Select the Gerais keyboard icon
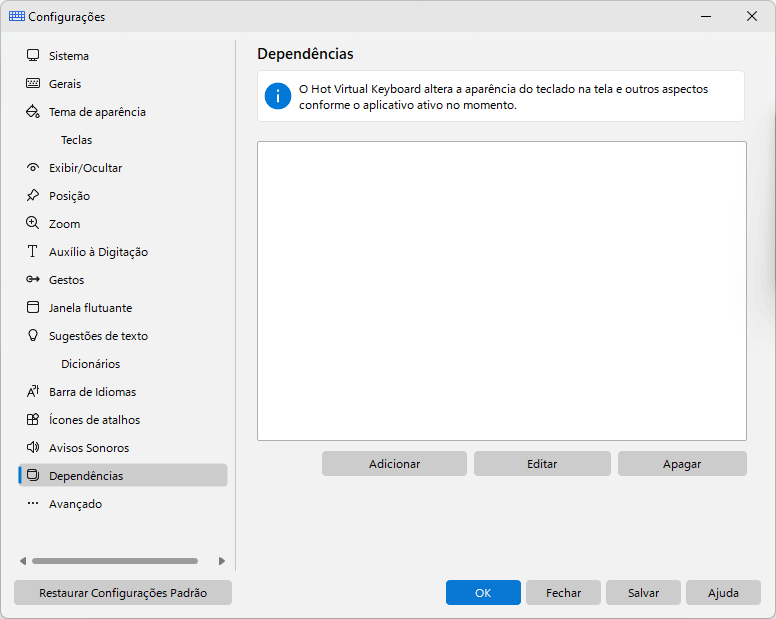This screenshot has height=619, width=776. pos(33,83)
